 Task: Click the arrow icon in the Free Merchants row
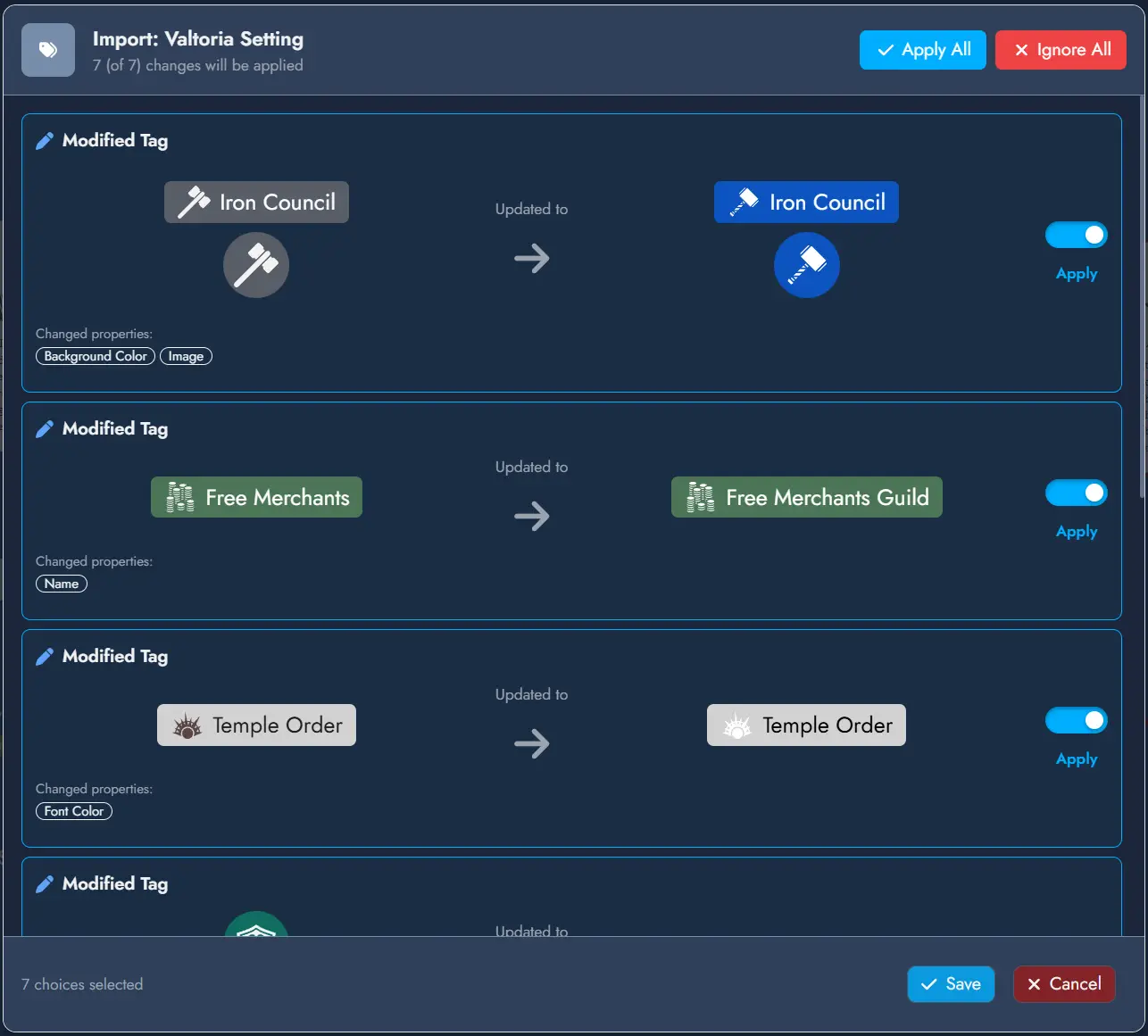tap(531, 516)
